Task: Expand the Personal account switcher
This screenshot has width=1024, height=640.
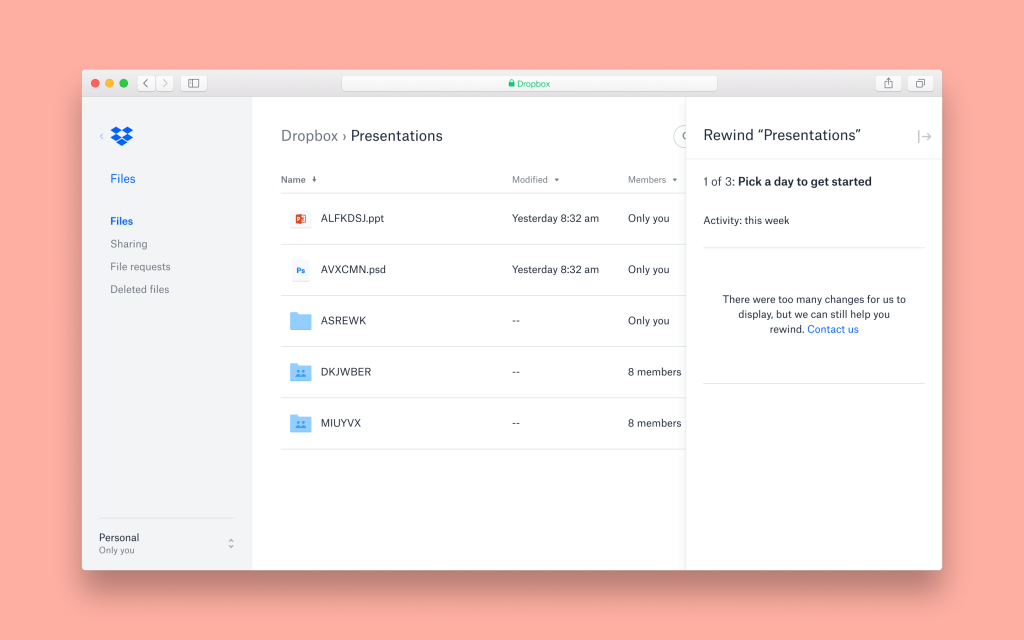Action: 231,543
